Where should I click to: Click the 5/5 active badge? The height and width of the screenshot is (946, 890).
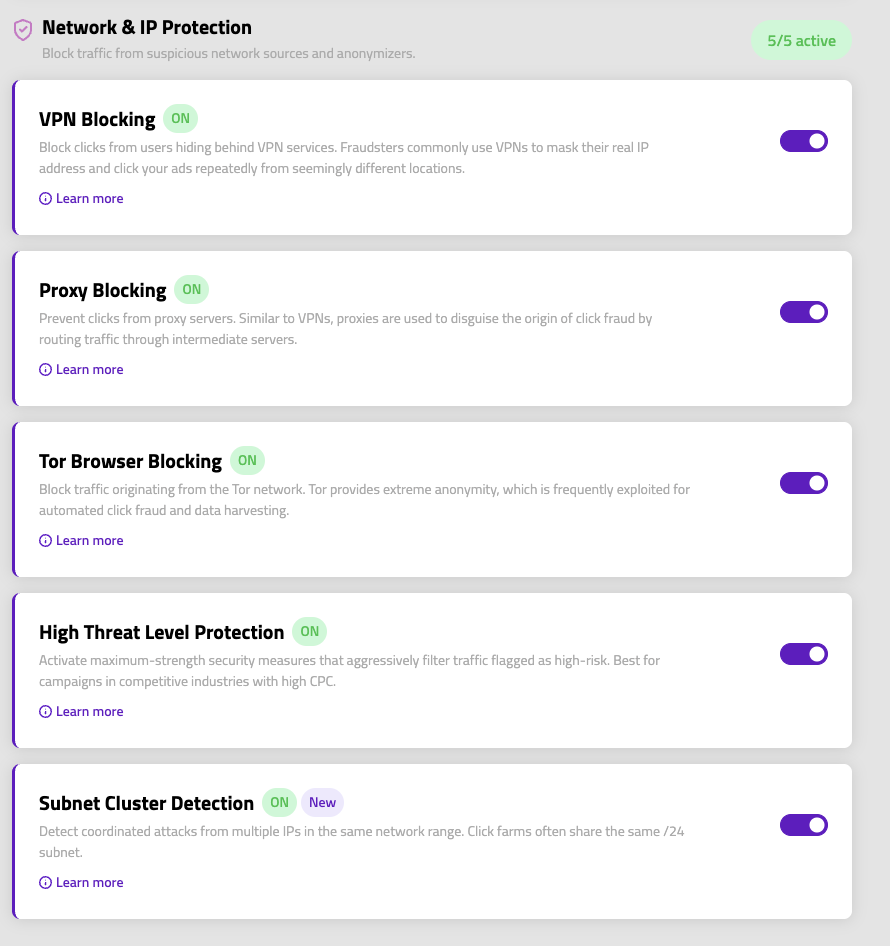click(801, 39)
